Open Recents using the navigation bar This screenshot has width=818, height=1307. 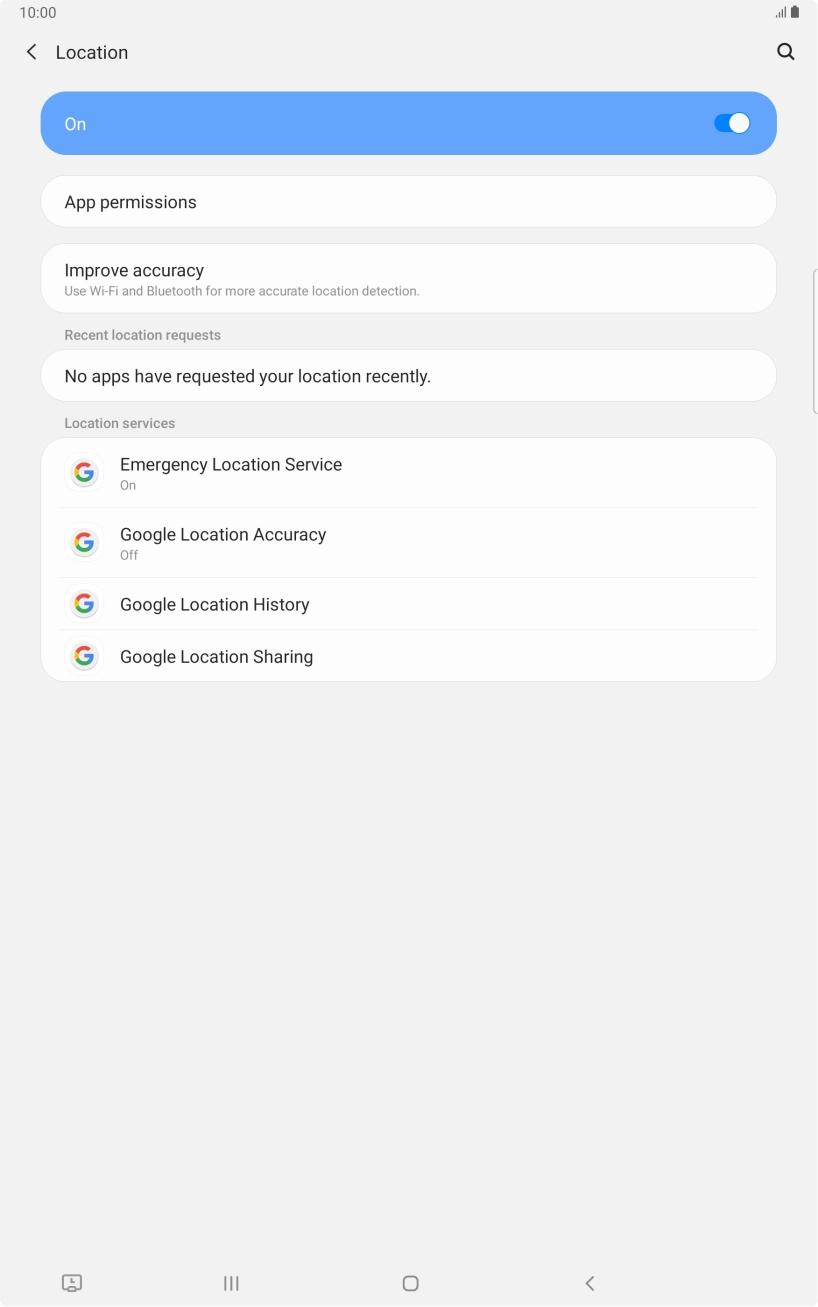click(231, 1283)
